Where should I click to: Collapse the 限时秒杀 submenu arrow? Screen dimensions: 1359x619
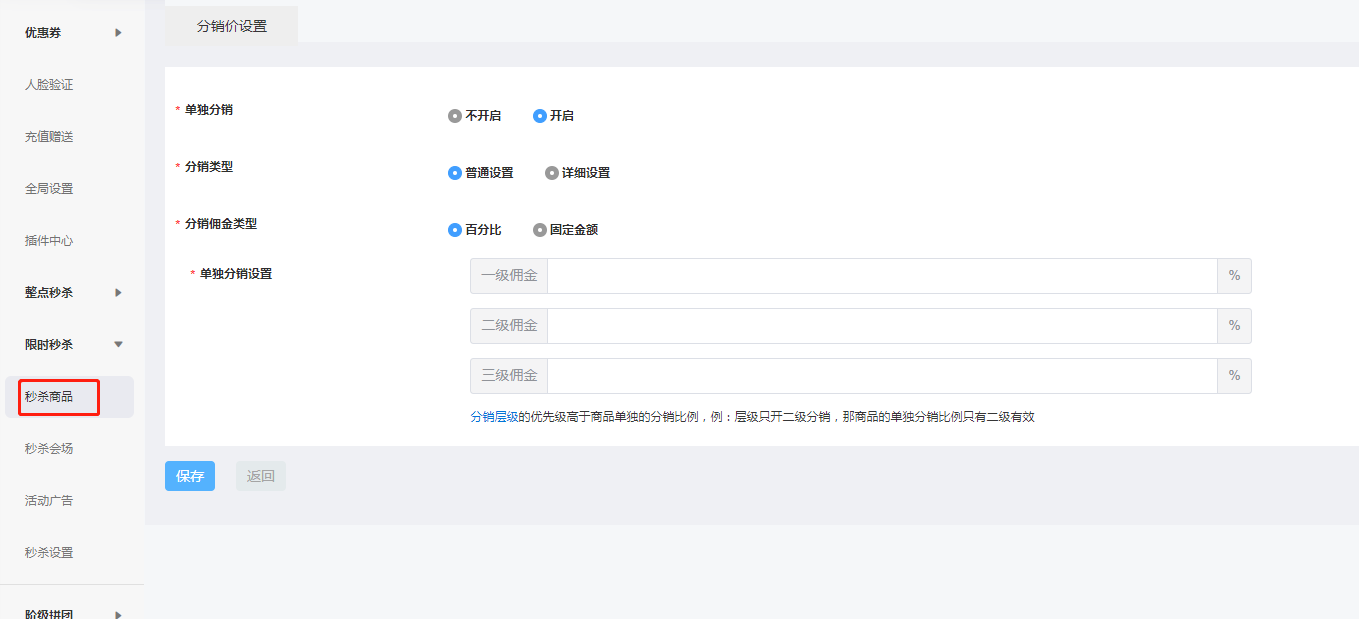pyautogui.click(x=118, y=345)
